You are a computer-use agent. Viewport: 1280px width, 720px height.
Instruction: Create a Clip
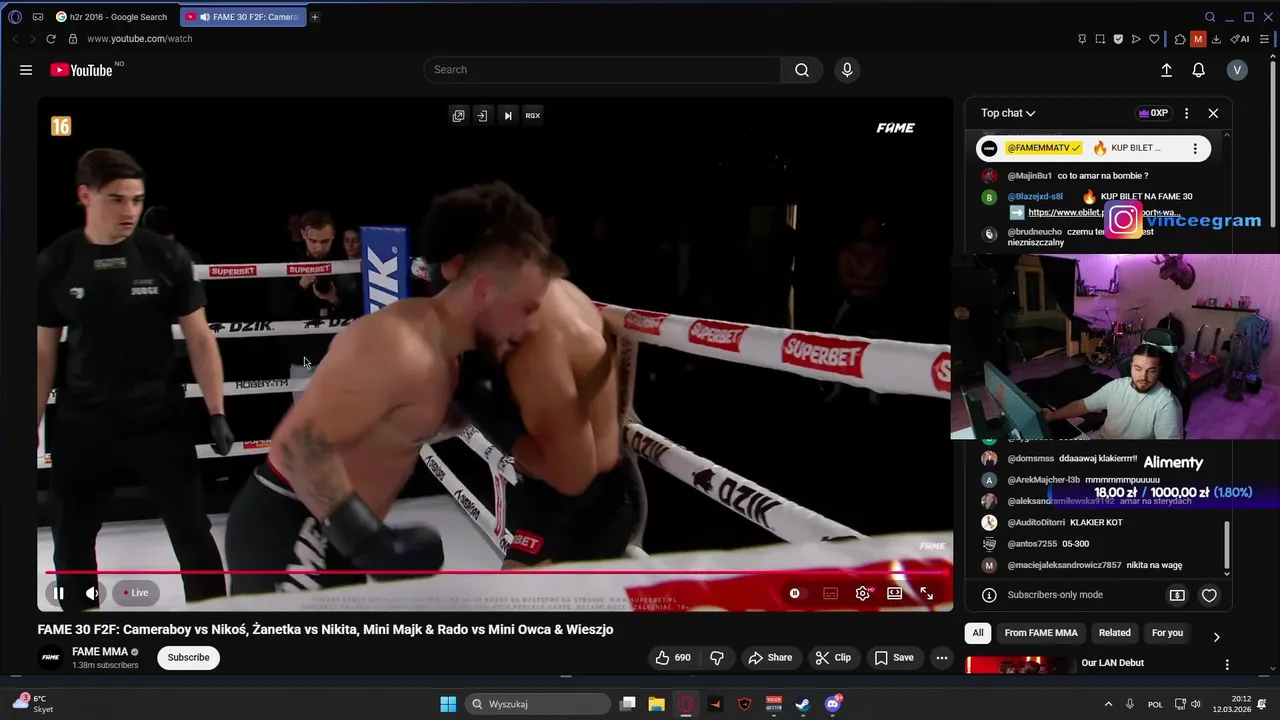(833, 657)
